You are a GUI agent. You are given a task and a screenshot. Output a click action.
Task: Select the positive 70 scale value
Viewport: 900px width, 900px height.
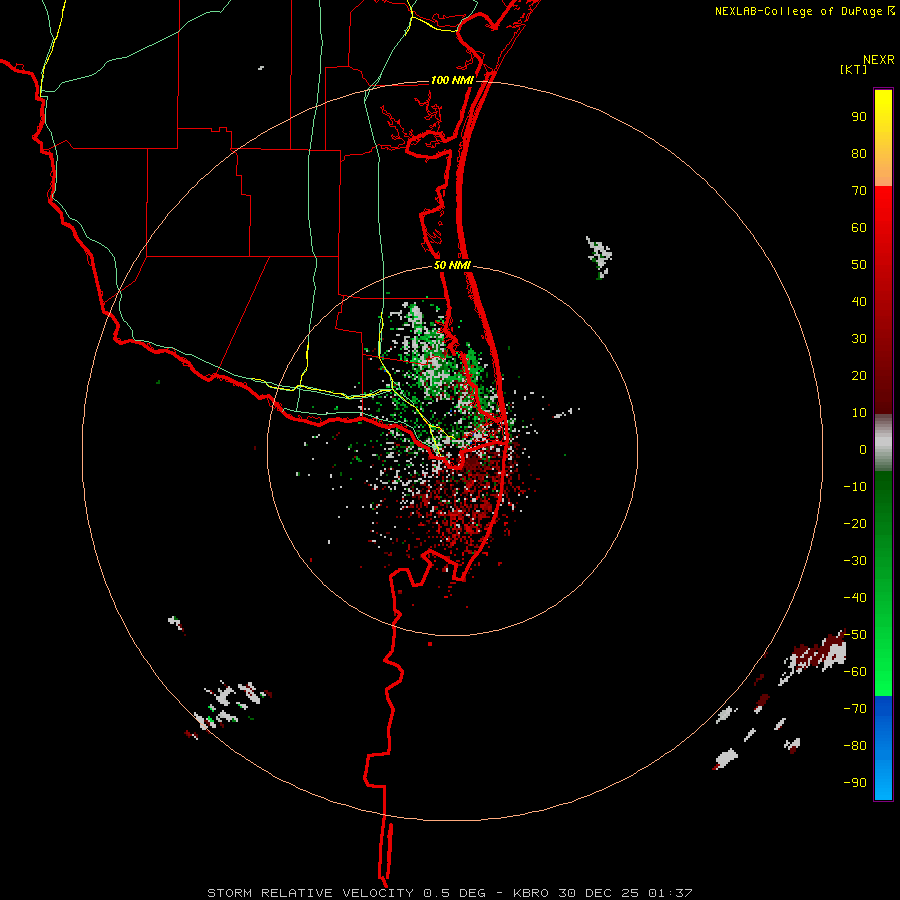tap(859, 191)
